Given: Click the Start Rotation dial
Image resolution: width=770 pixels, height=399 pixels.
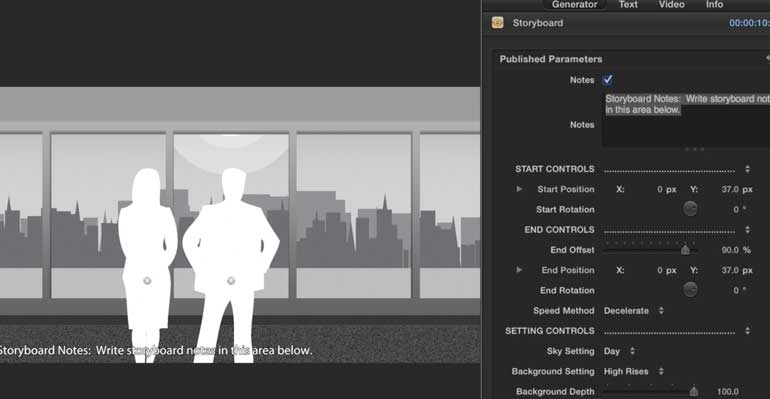Looking at the screenshot, I should point(690,209).
